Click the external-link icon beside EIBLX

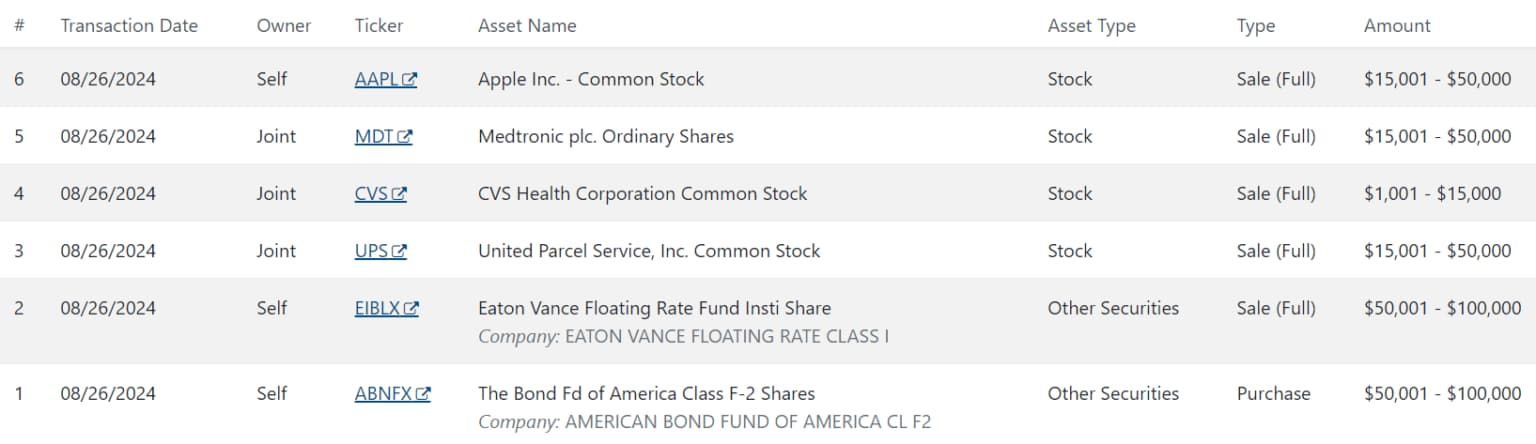tap(411, 308)
